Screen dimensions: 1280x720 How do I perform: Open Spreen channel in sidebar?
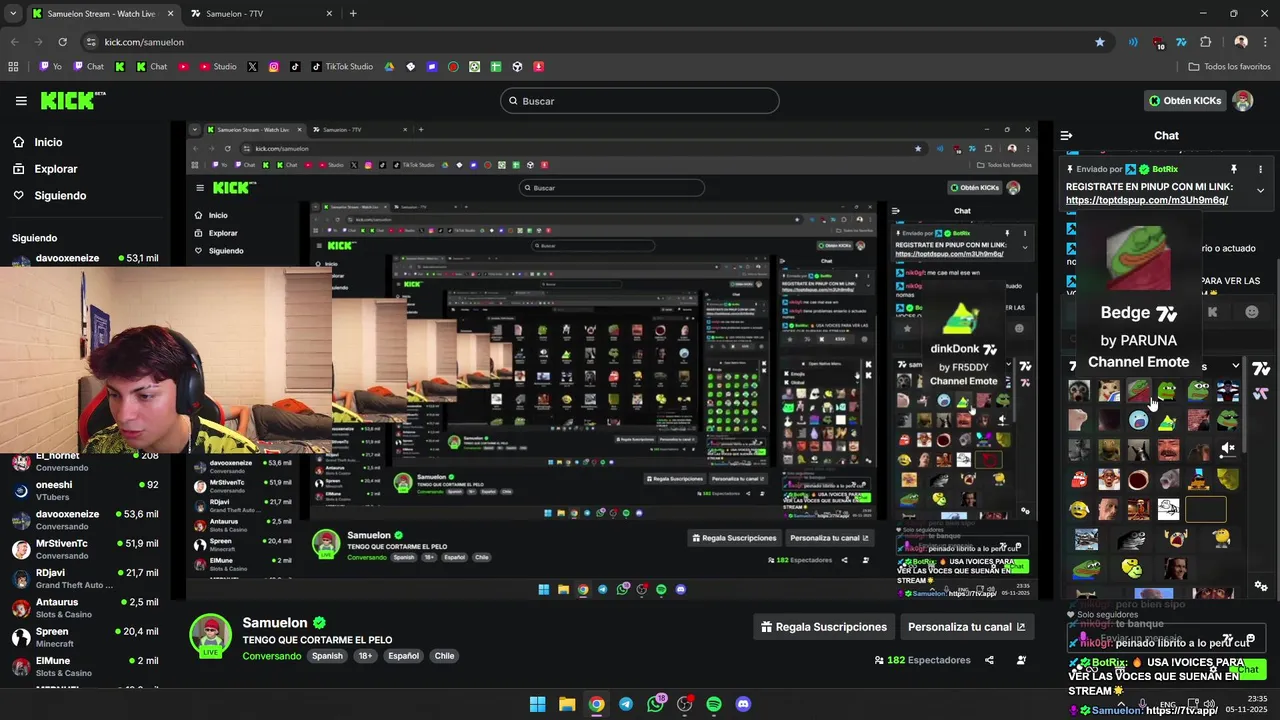(x=85, y=637)
